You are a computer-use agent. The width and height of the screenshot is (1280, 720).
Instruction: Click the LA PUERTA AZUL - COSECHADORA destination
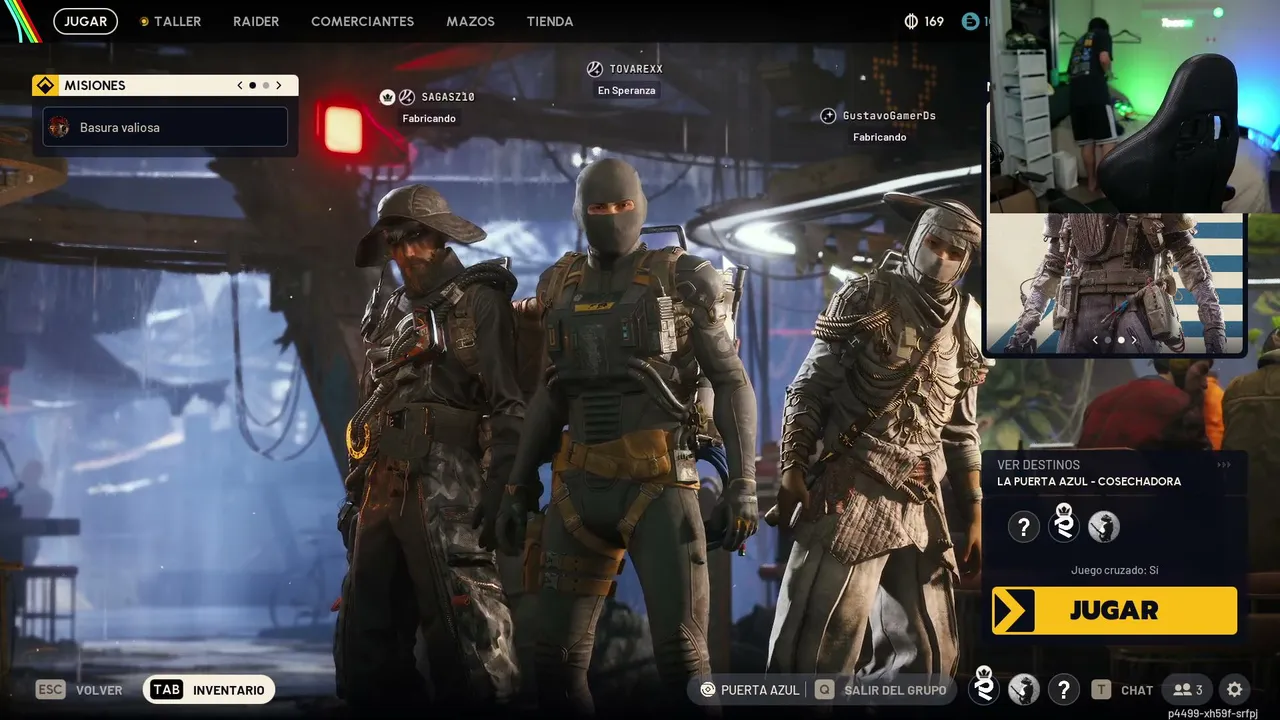pyautogui.click(x=1089, y=481)
